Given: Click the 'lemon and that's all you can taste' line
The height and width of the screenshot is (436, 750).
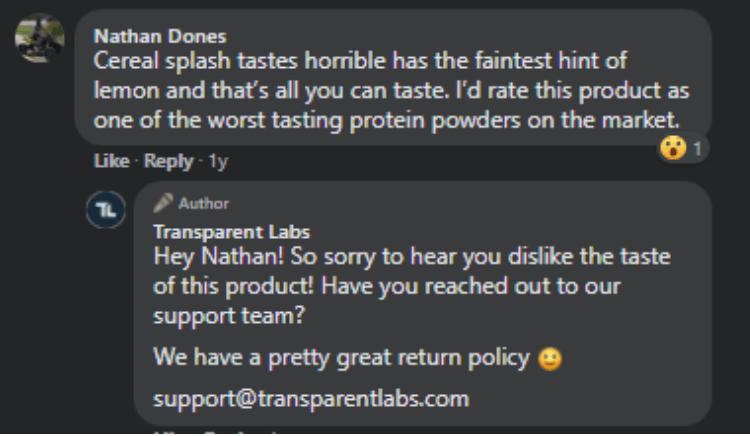Looking at the screenshot, I should click(391, 91).
